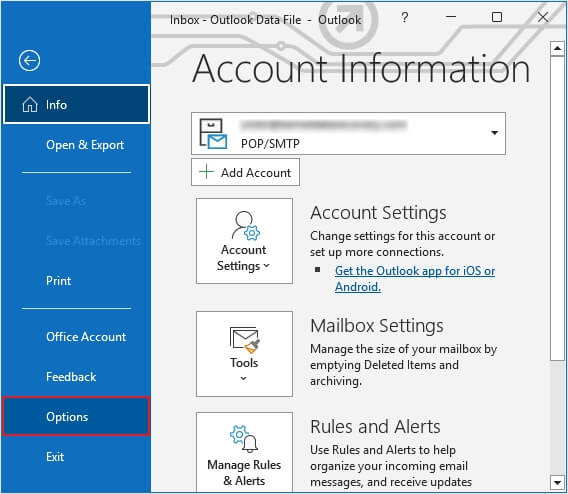Click the Rules and Alerts heading text
The image size is (568, 494).
coord(375,426)
